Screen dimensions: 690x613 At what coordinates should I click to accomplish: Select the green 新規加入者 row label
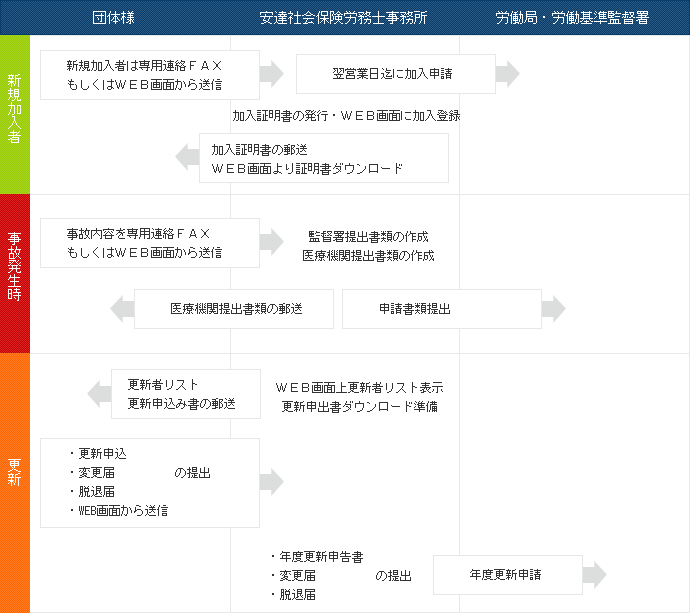[x=15, y=114]
